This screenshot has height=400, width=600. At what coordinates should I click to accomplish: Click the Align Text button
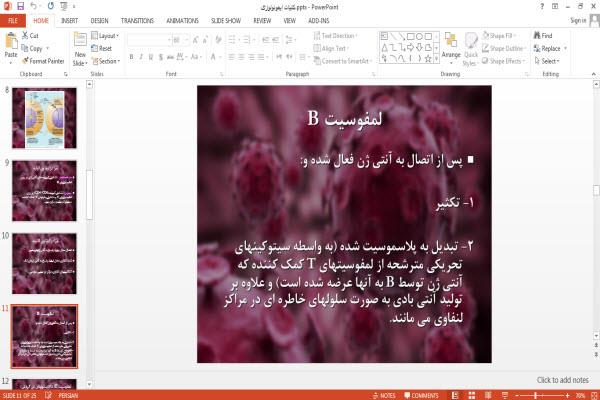[x=331, y=48]
